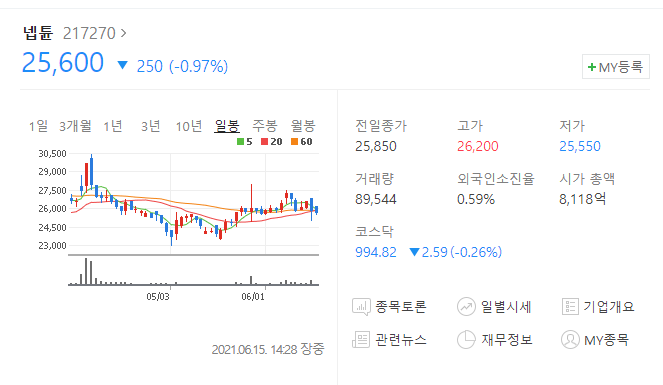Select the 월봉 monthly candle tab
This screenshot has height=385, width=663.
coord(303,126)
